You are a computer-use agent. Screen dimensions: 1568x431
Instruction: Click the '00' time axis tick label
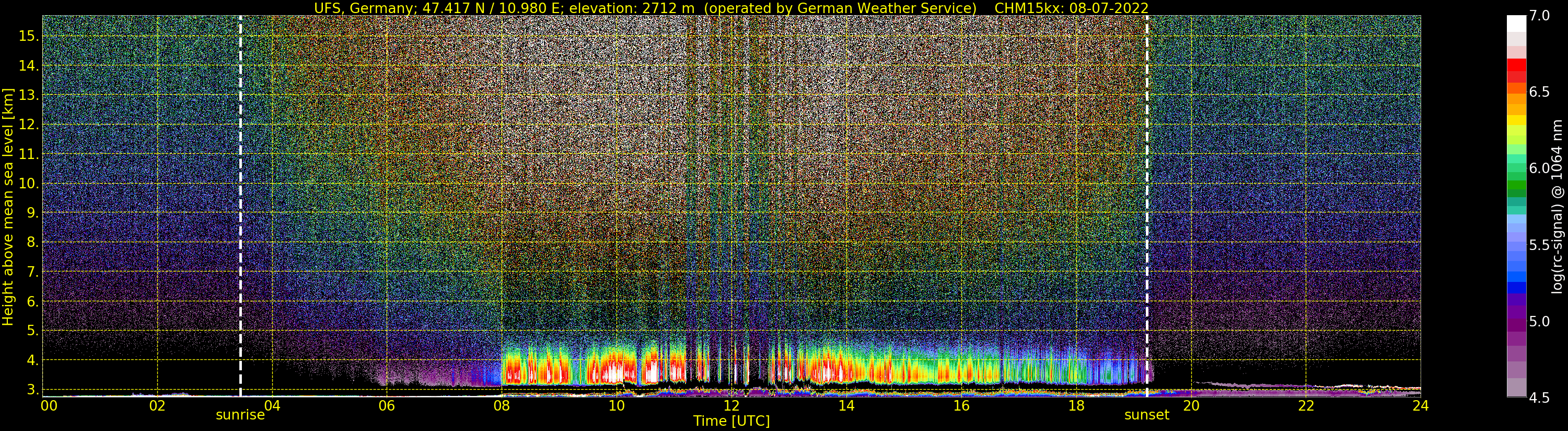[49, 405]
